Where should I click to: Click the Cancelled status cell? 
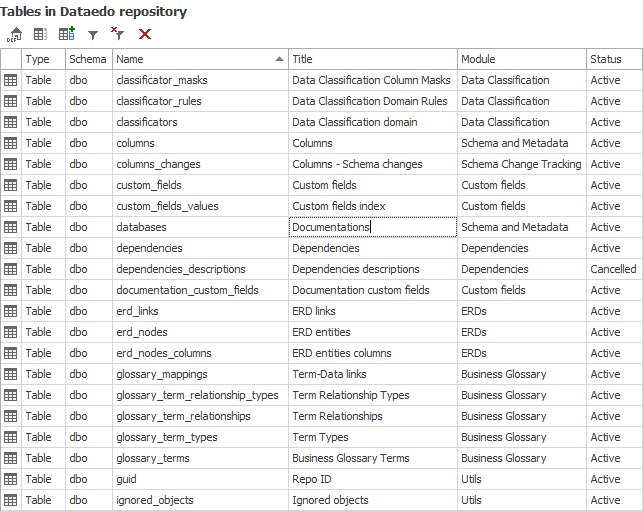pos(613,269)
